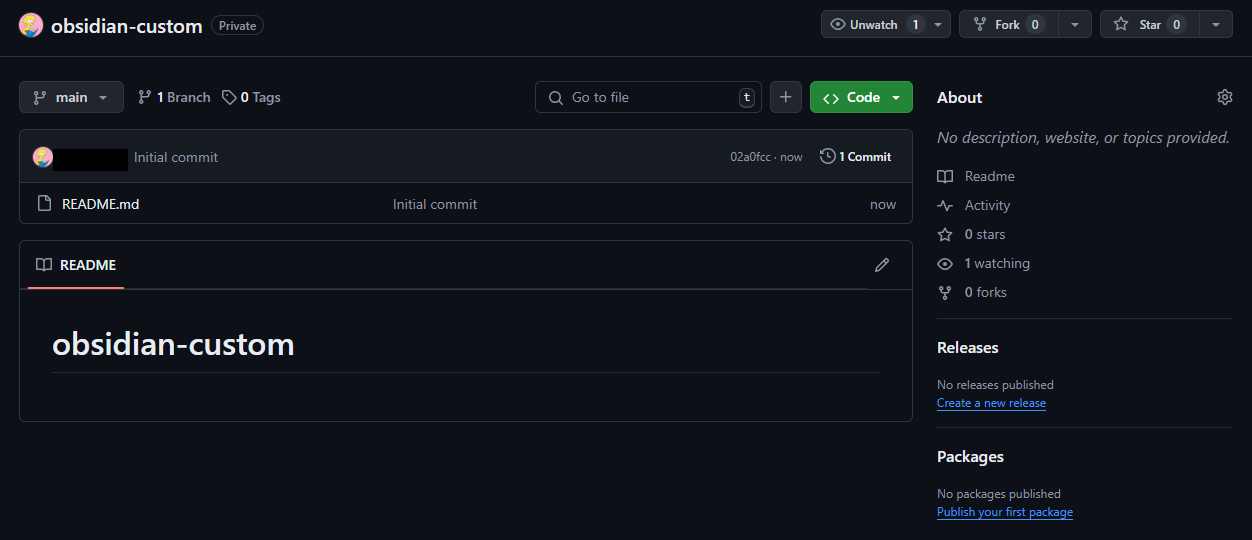Open the About settings gear icon

1225,97
